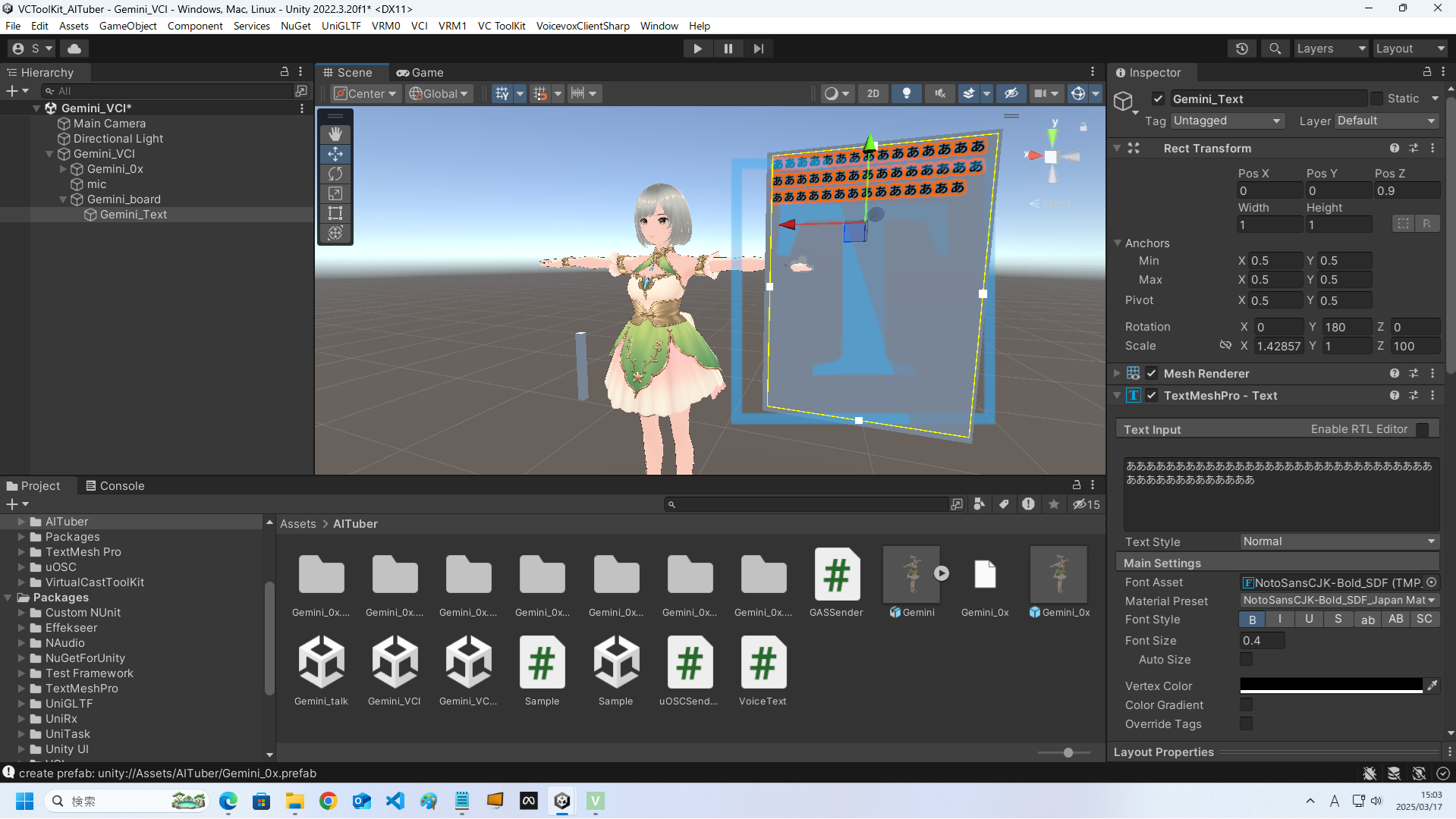Open the Layout dropdown
Viewport: 1456px width, 819px height.
[1410, 49]
